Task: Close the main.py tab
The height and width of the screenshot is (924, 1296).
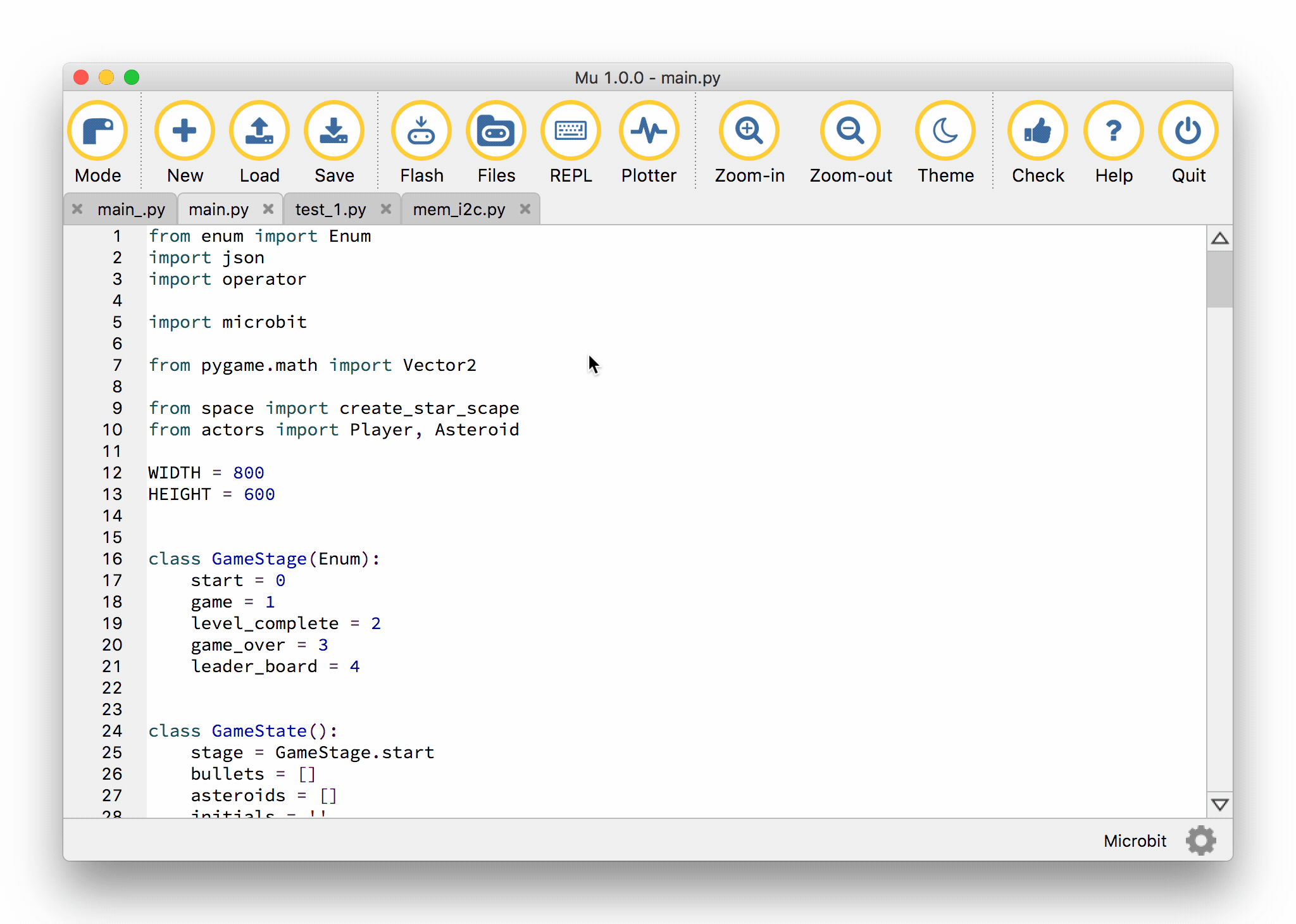Action: click(x=268, y=209)
